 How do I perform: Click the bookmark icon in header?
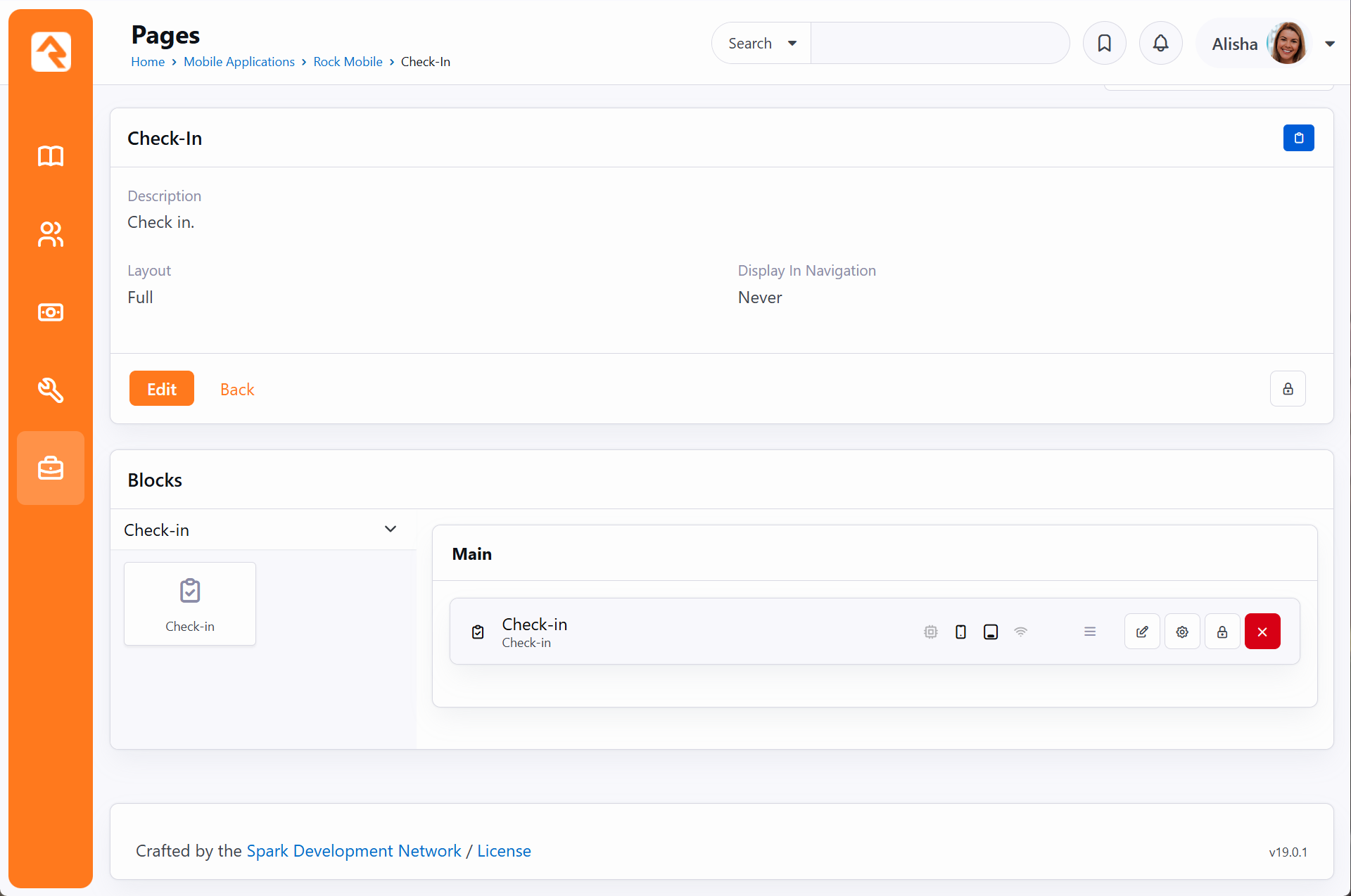pos(1104,44)
